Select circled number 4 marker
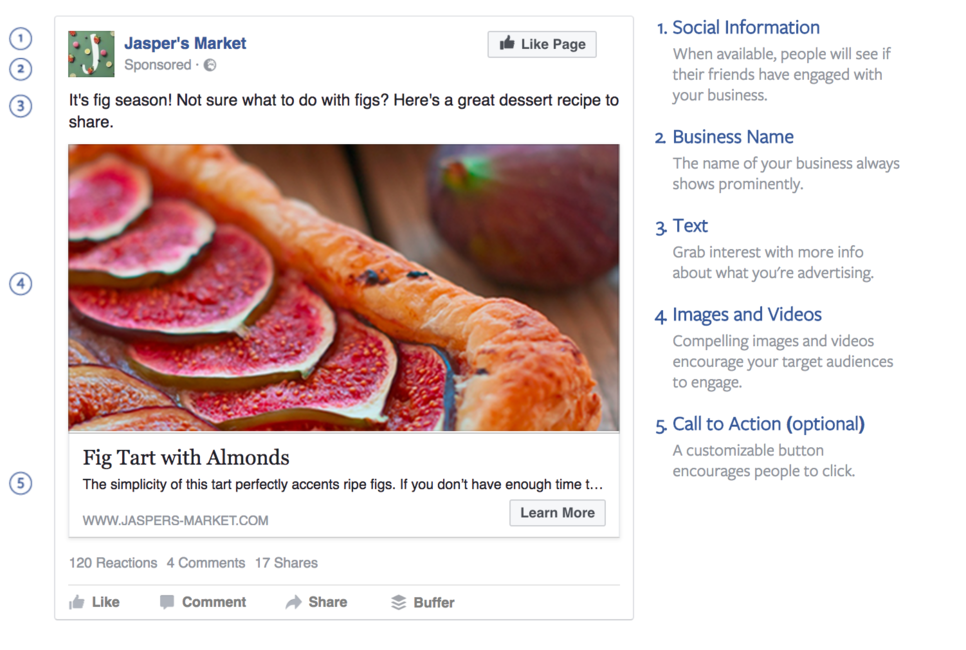 coord(20,283)
